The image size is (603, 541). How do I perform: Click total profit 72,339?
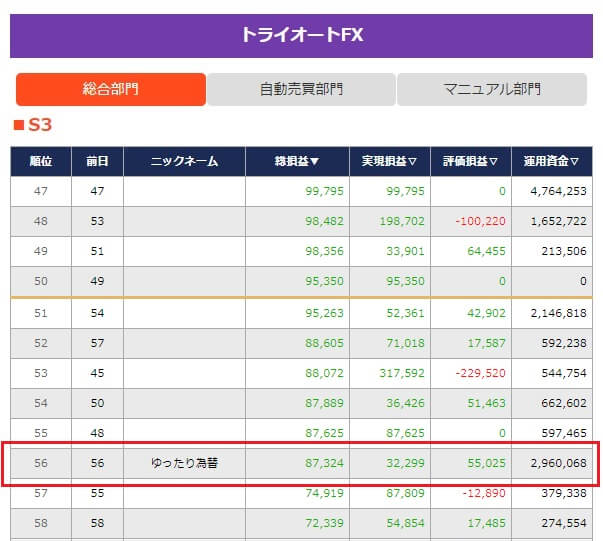(324, 523)
